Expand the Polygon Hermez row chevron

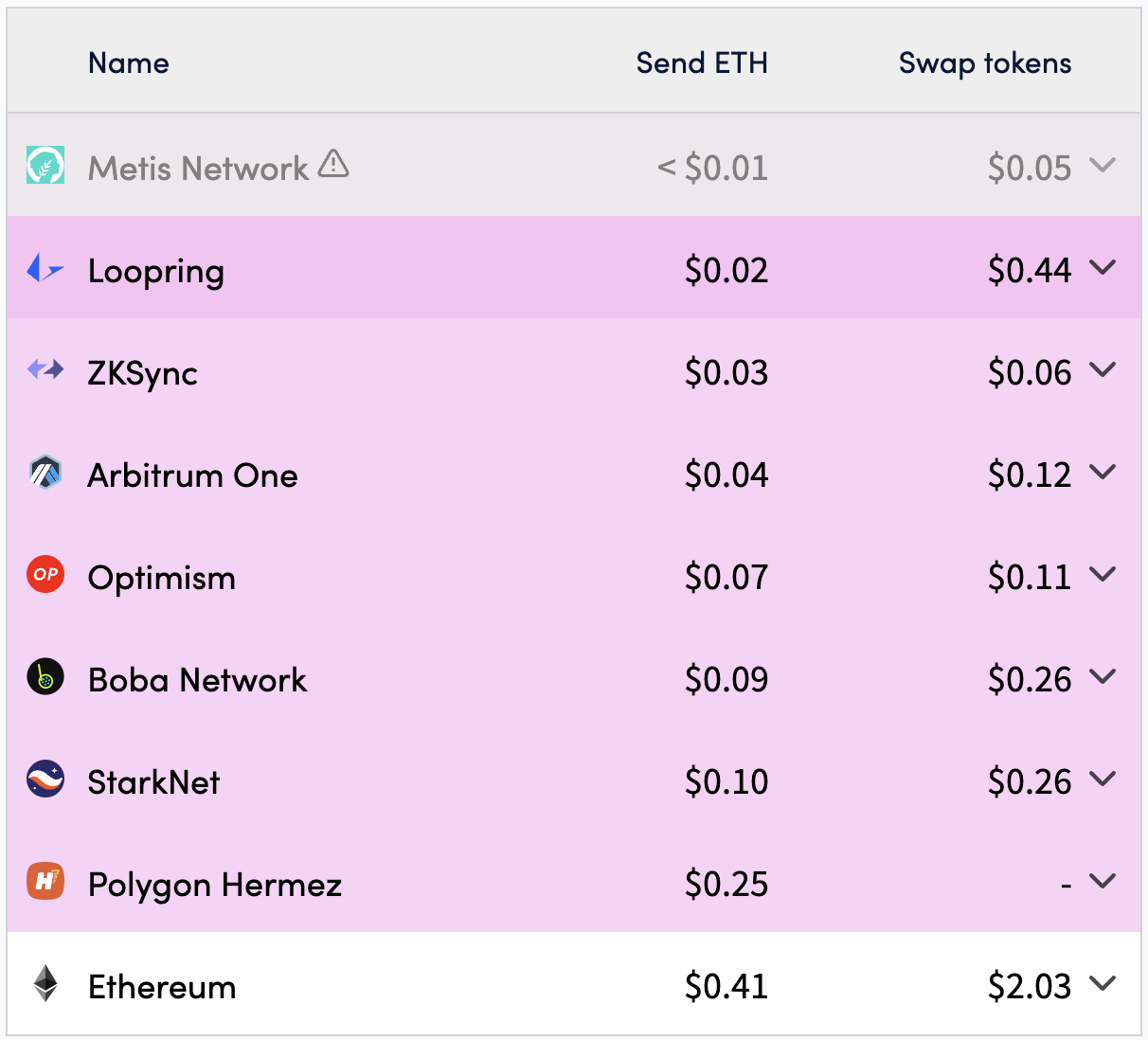(1103, 882)
